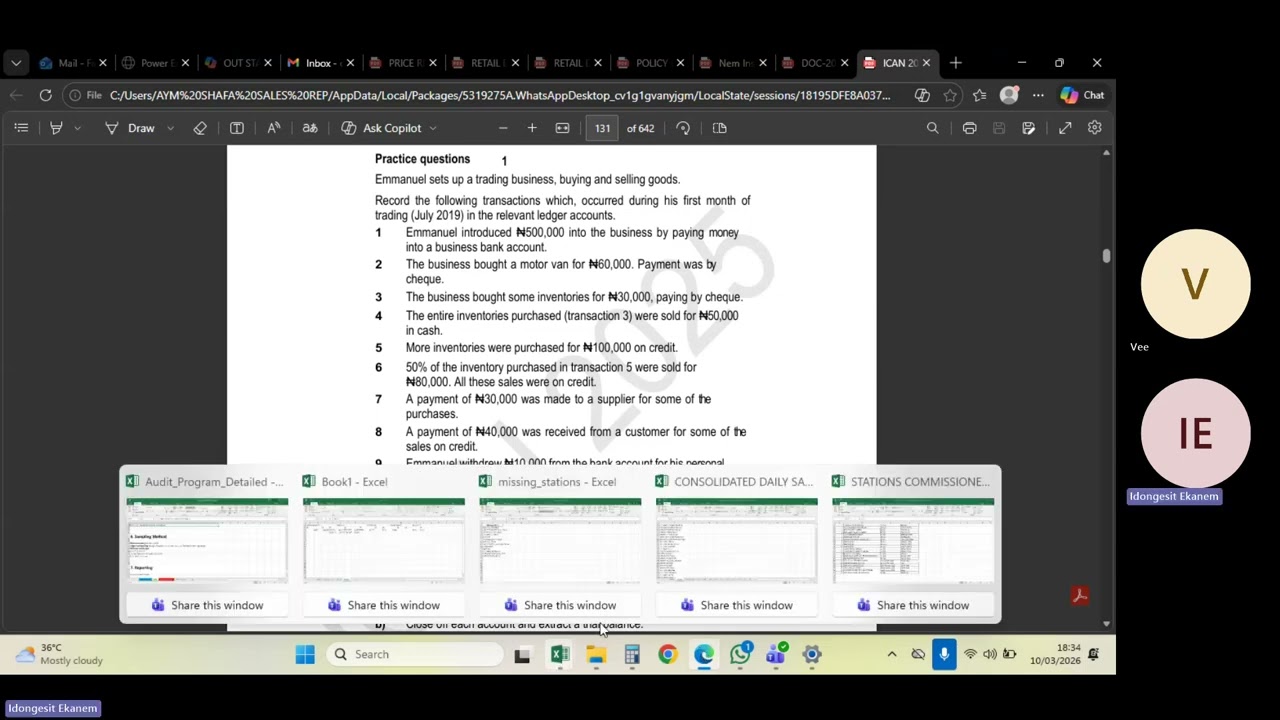This screenshot has height=720, width=1280.
Task: Expand the Draw tool options arrow
Action: tap(170, 128)
